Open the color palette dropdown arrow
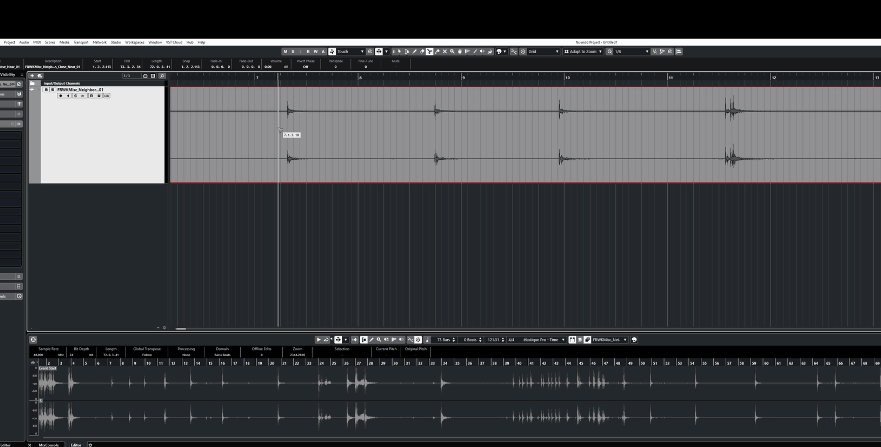This screenshot has width=881, height=447. click(x=505, y=51)
